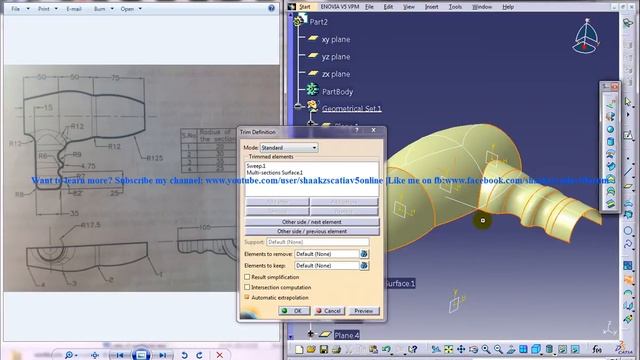Image resolution: width=640 pixels, height=360 pixels.
Task: Expand the Plane.4 tree node
Action: (x=311, y=334)
